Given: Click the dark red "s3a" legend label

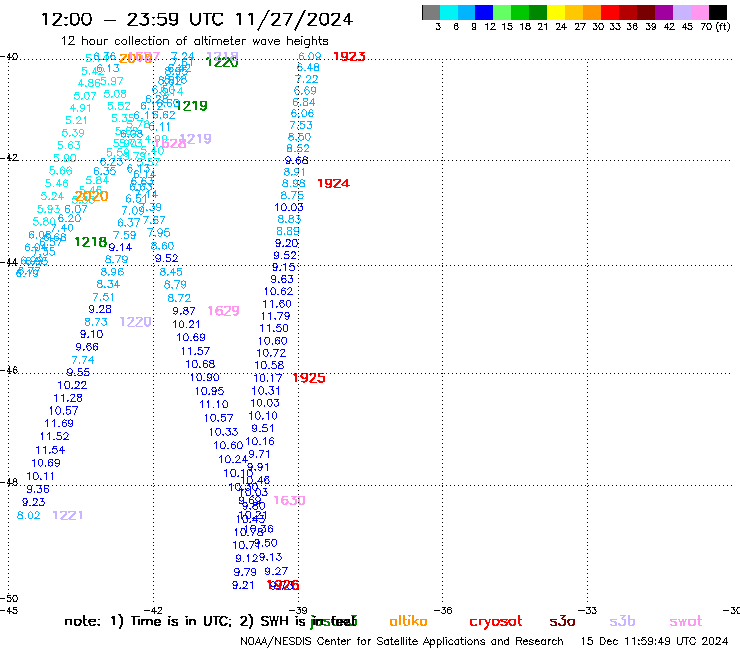Looking at the screenshot, I should tap(562, 621).
